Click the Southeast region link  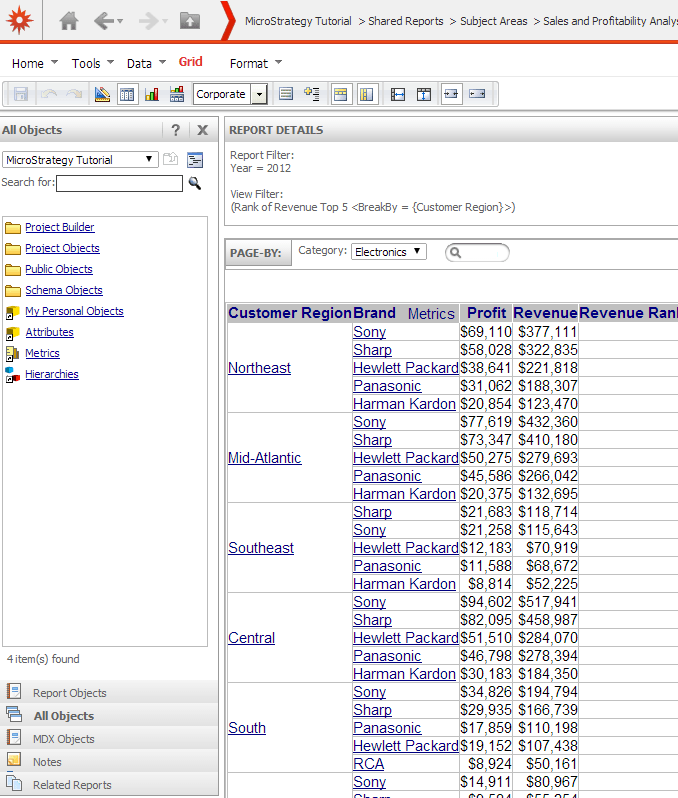[261, 548]
